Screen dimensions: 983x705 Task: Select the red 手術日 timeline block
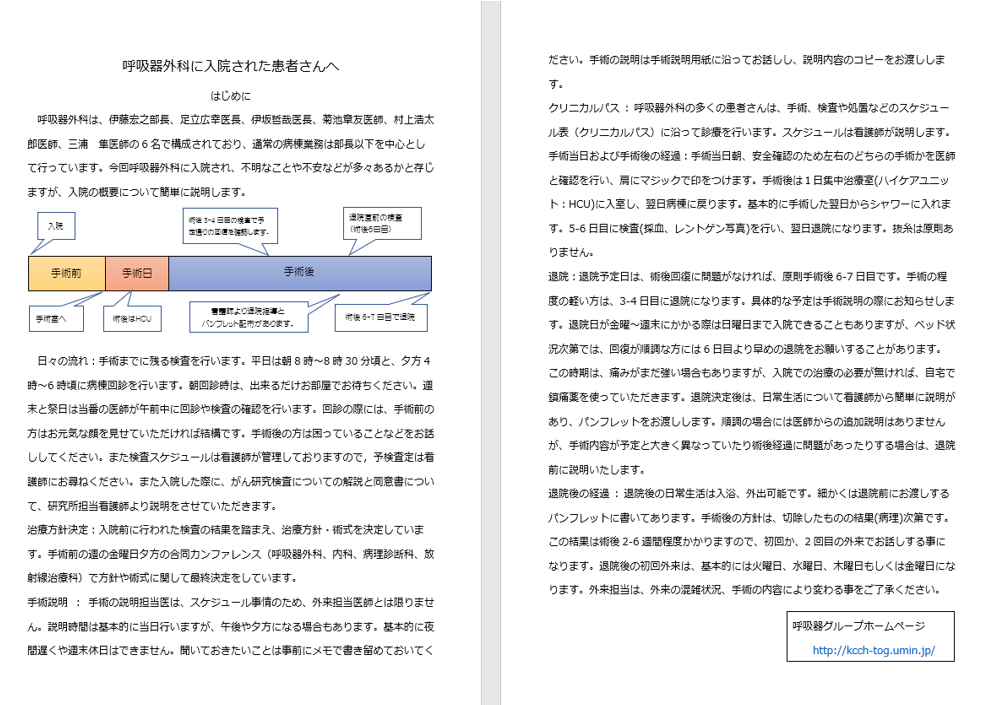tap(136, 272)
